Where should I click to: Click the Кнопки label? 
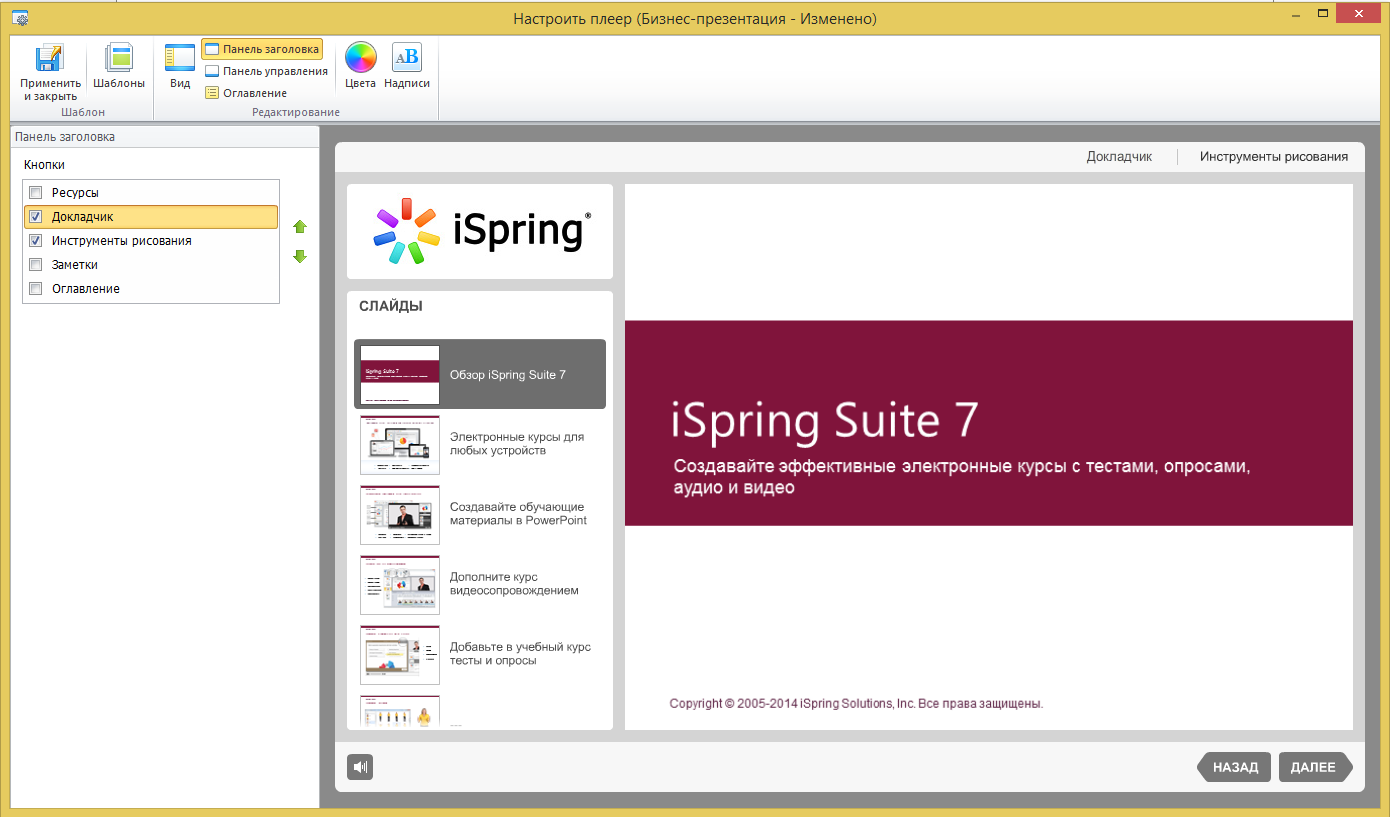tap(44, 165)
